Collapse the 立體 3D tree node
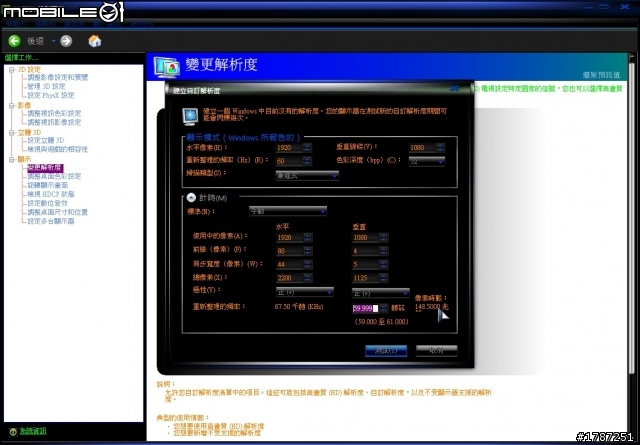The width and height of the screenshot is (640, 445). coord(12,133)
